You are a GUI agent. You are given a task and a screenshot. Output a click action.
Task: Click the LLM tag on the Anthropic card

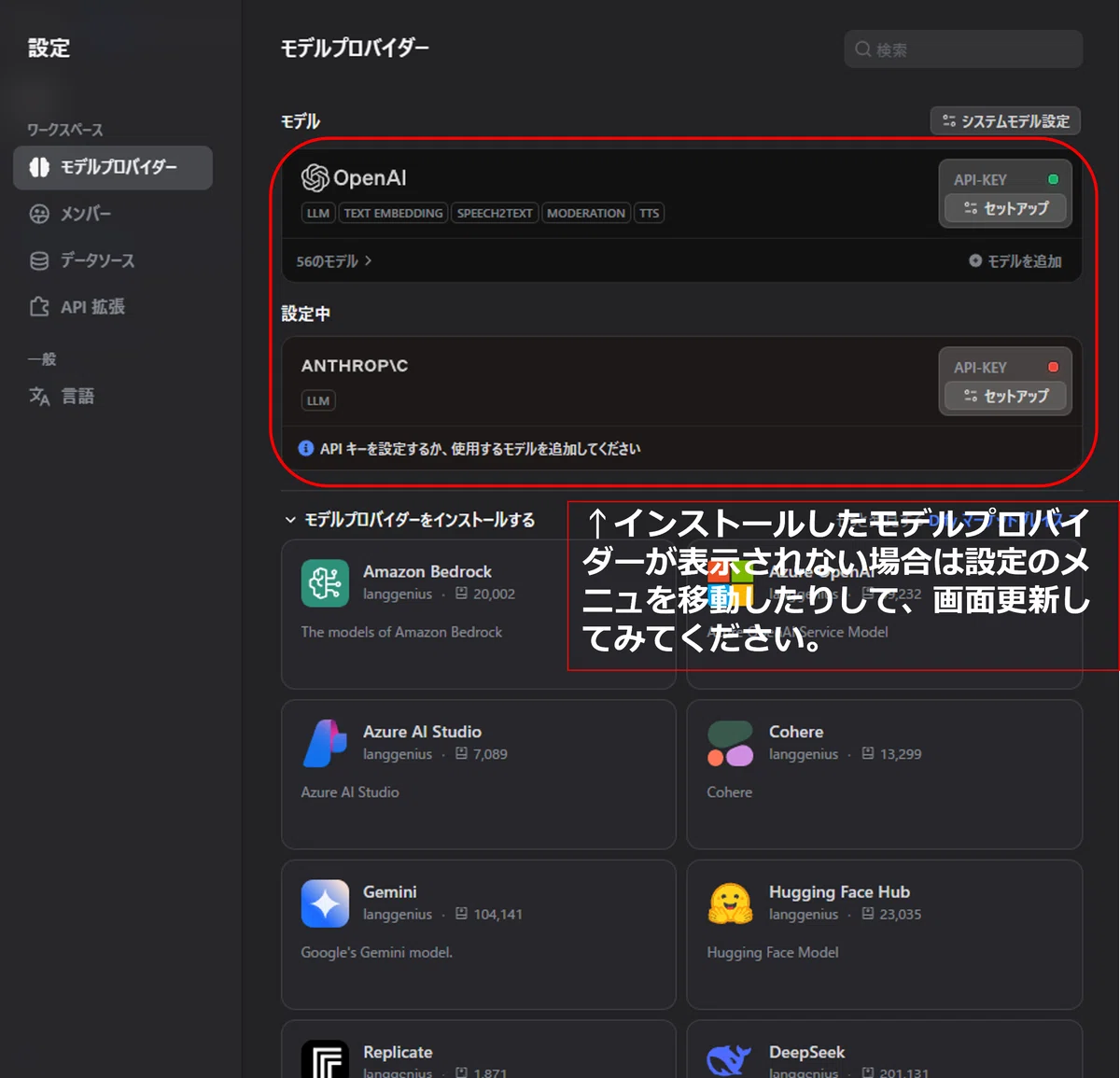tap(318, 400)
